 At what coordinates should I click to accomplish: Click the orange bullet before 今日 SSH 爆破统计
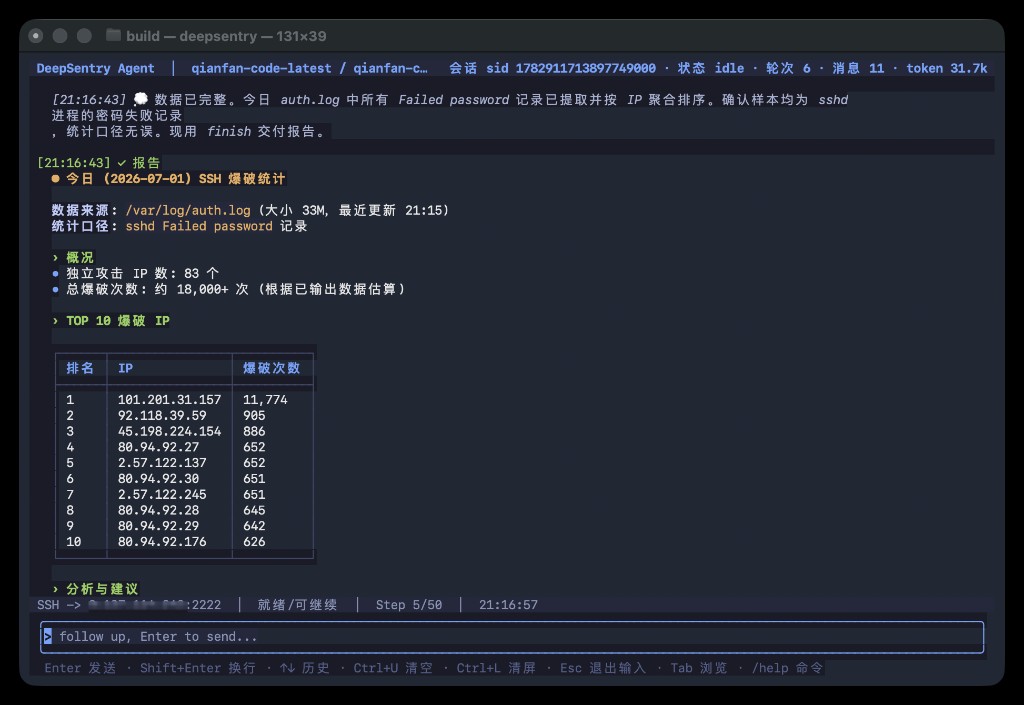56,179
